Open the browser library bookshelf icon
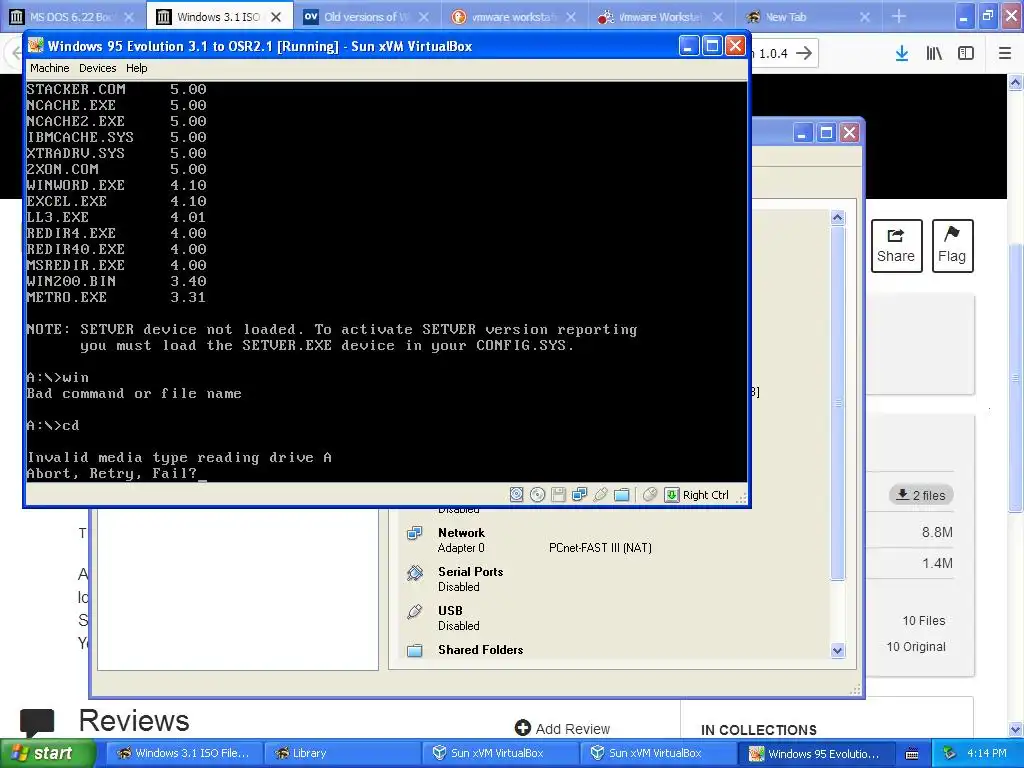1024x768 pixels. point(934,54)
